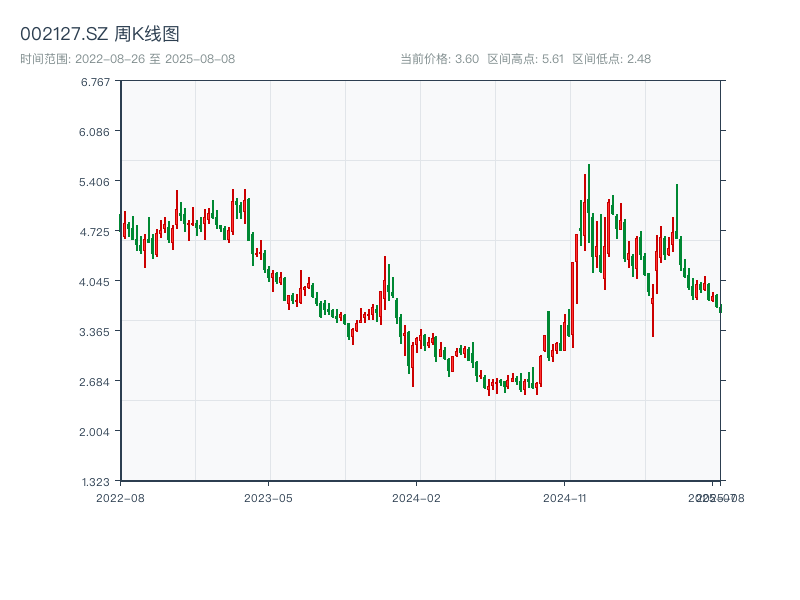Click the 区间低点 2.48 label
Screen dimensions: 800x600
(611, 59)
